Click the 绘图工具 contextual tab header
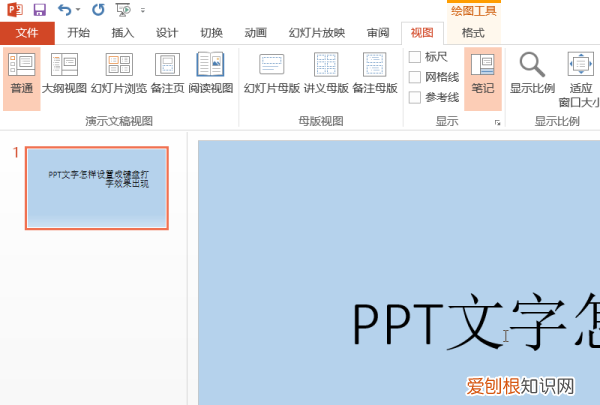 click(474, 11)
